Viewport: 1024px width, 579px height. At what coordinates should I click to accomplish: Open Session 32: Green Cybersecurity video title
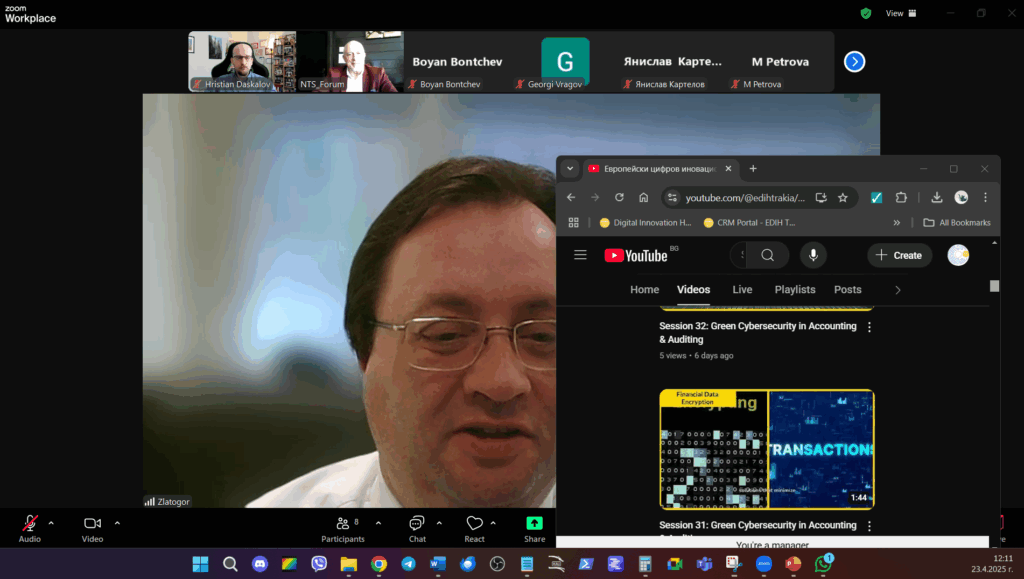(x=758, y=332)
